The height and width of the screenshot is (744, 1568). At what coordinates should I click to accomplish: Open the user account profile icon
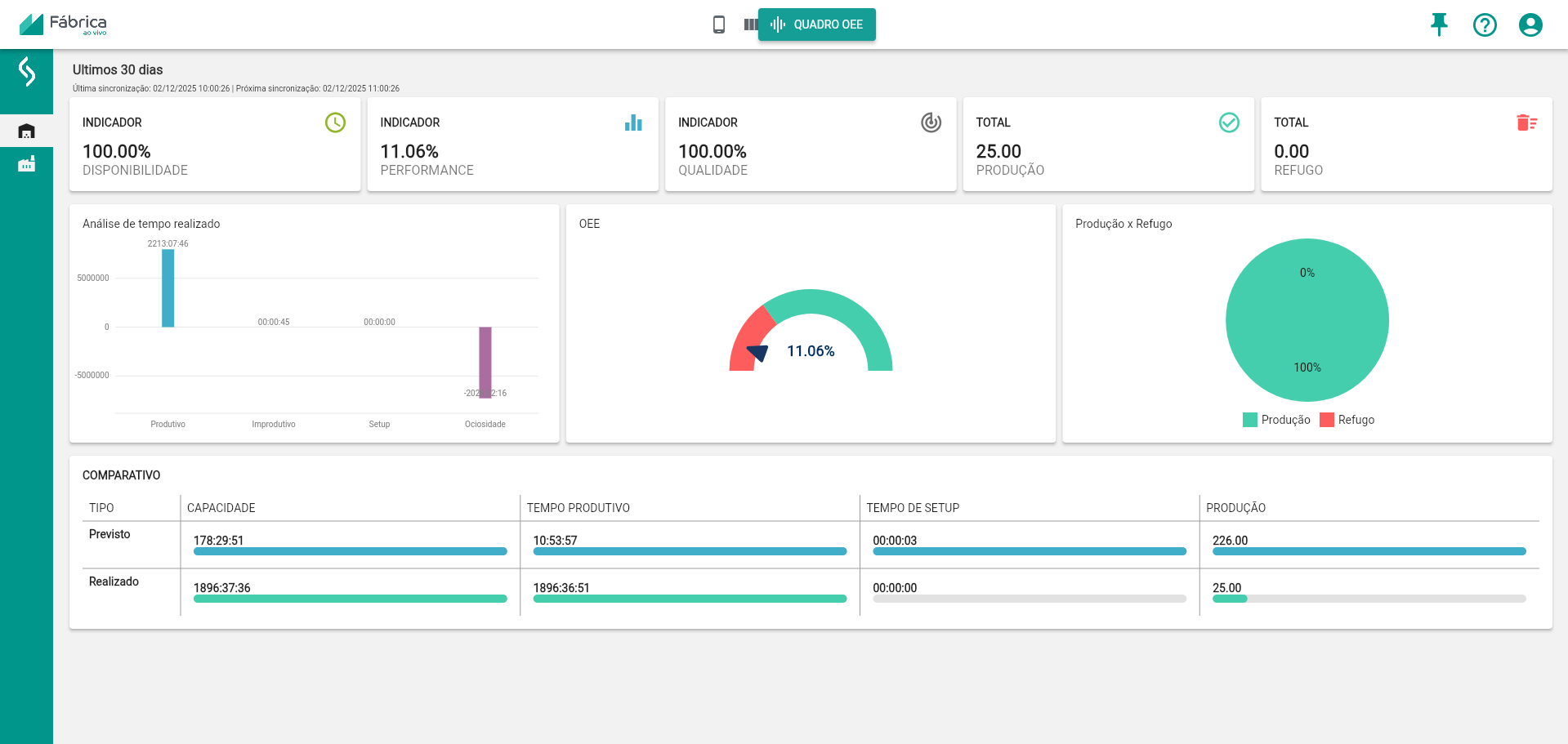[1530, 25]
